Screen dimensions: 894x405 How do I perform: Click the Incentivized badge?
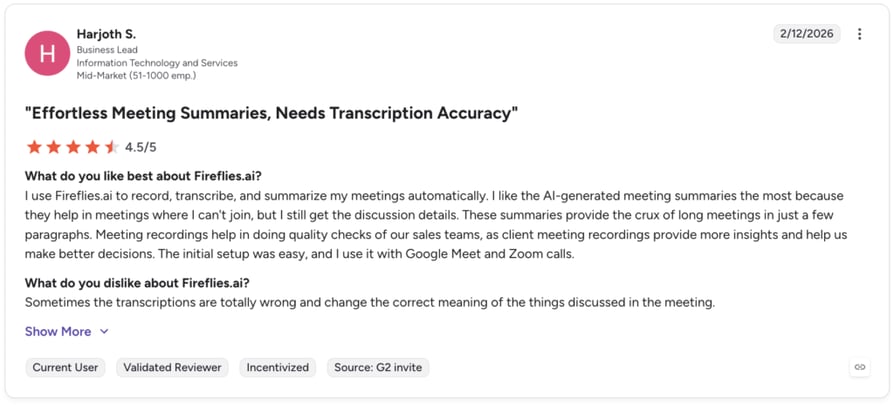278,367
